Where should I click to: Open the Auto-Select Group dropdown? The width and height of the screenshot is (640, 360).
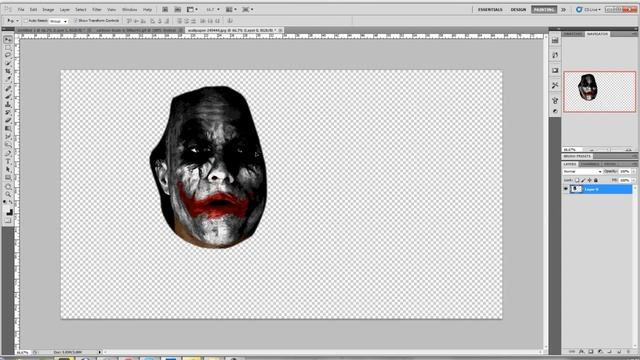tap(58, 21)
